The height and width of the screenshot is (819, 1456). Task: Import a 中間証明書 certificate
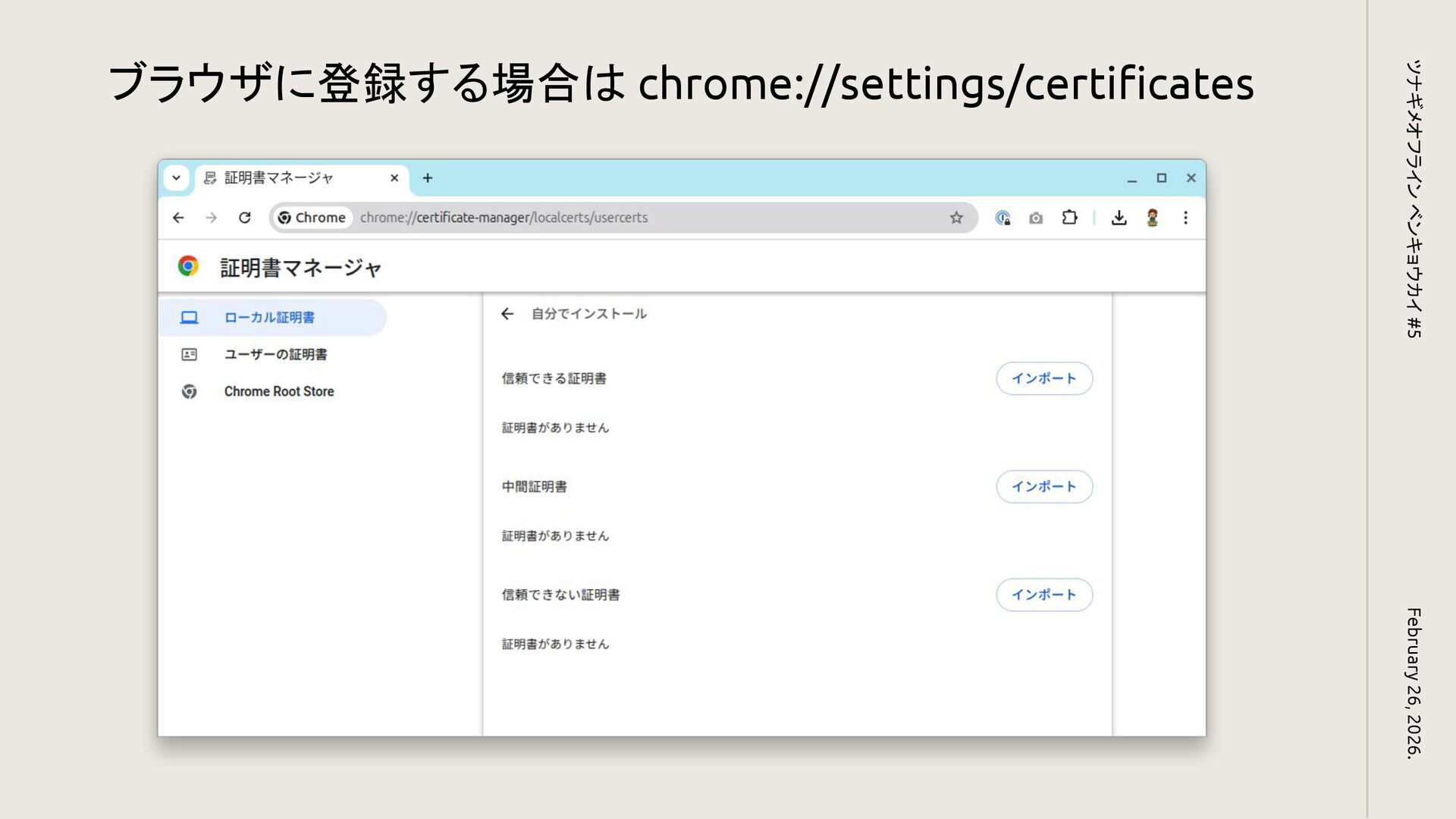point(1043,487)
